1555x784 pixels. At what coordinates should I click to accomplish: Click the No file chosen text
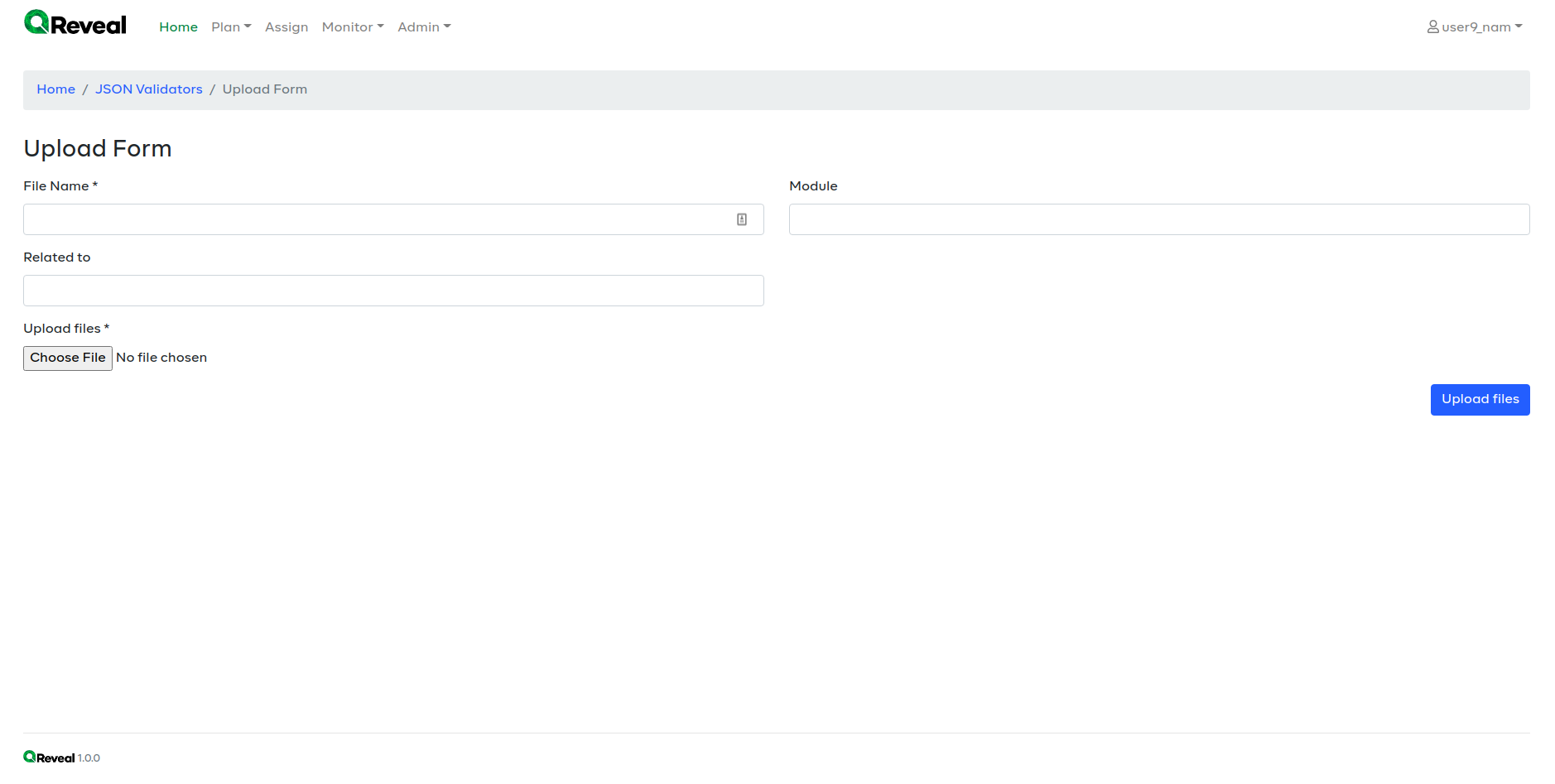161,357
